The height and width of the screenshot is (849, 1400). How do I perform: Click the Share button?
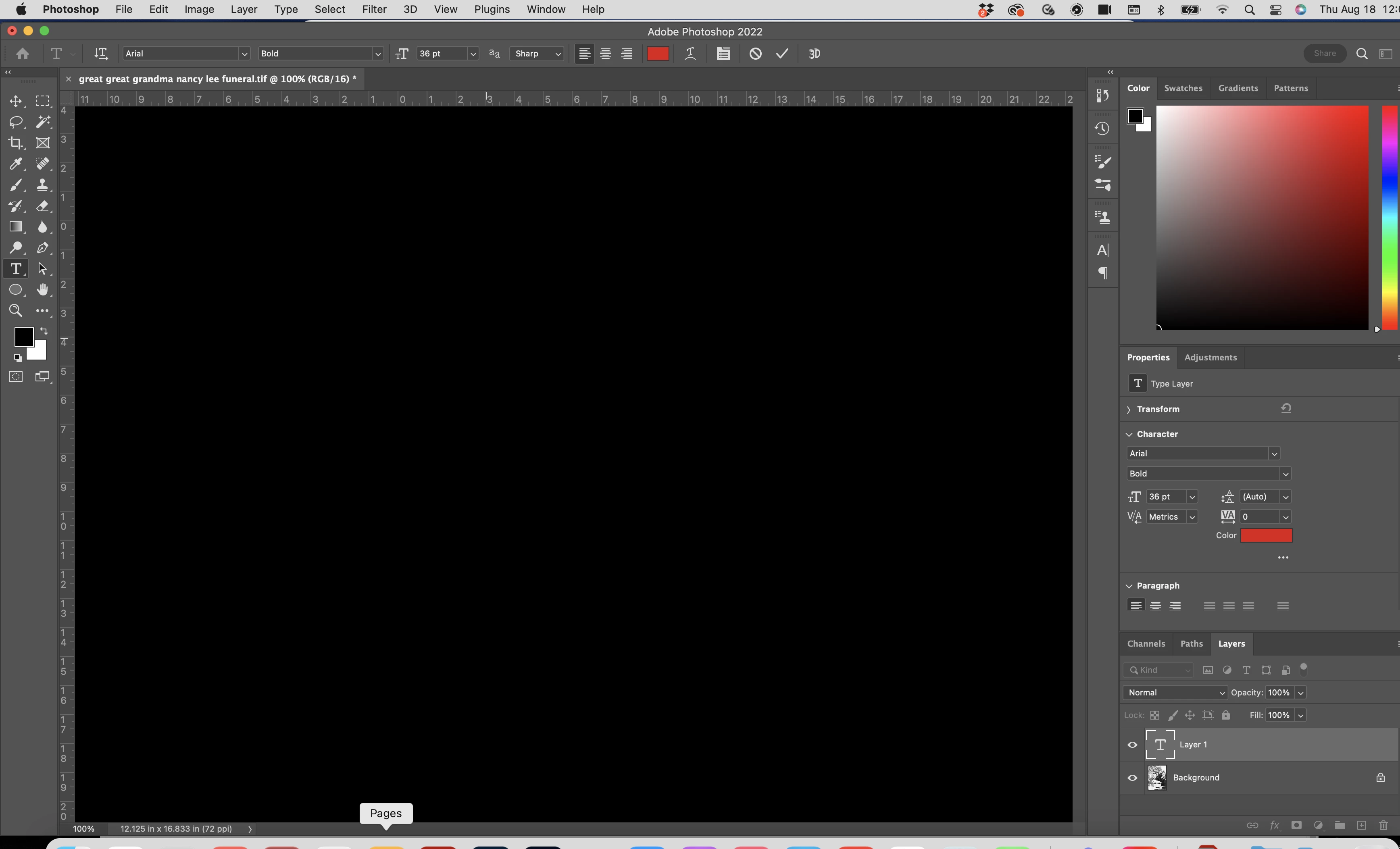pyautogui.click(x=1325, y=53)
